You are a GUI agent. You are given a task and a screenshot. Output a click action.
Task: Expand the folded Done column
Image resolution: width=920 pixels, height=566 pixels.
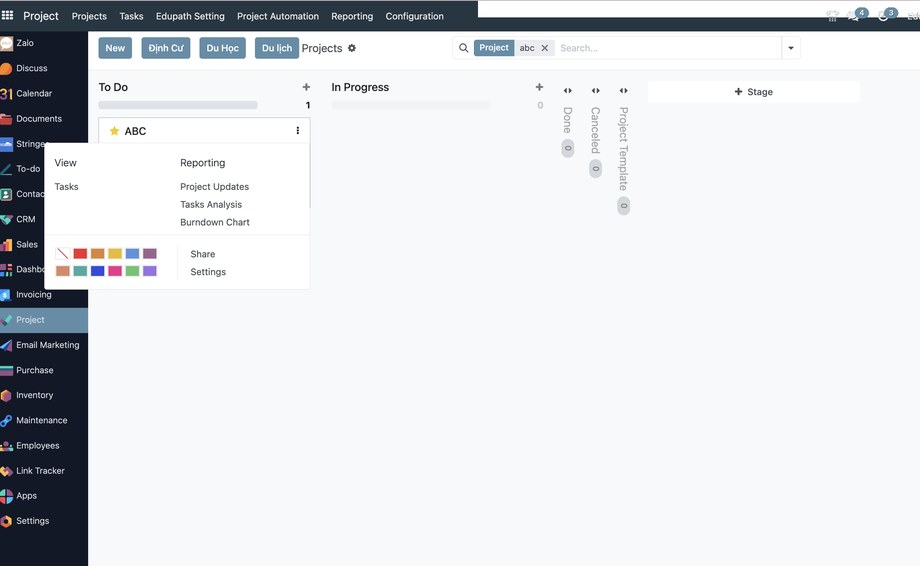(x=567, y=90)
